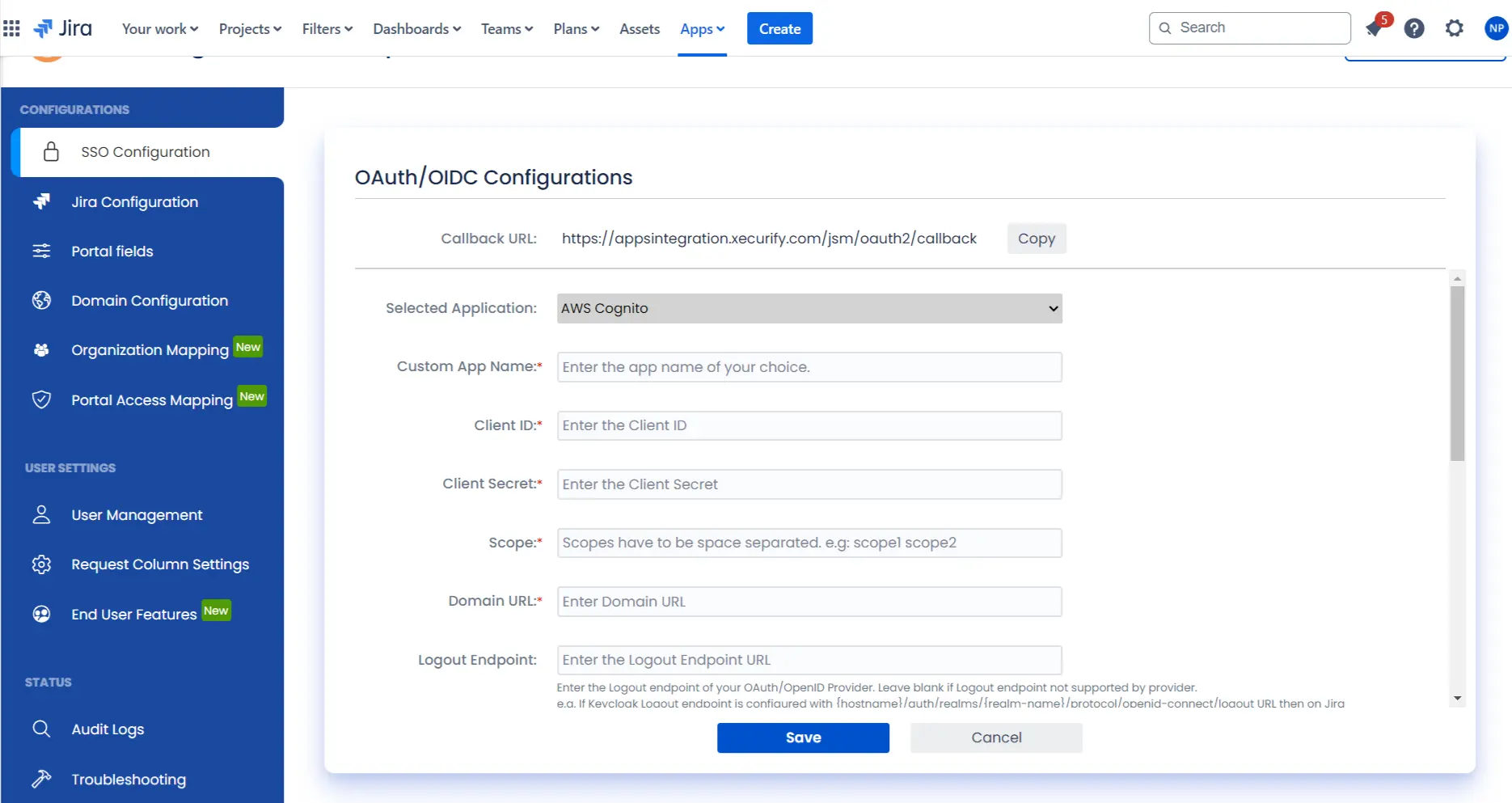The height and width of the screenshot is (803, 1512).
Task: Focus the Domain URL field
Action: pos(809,602)
